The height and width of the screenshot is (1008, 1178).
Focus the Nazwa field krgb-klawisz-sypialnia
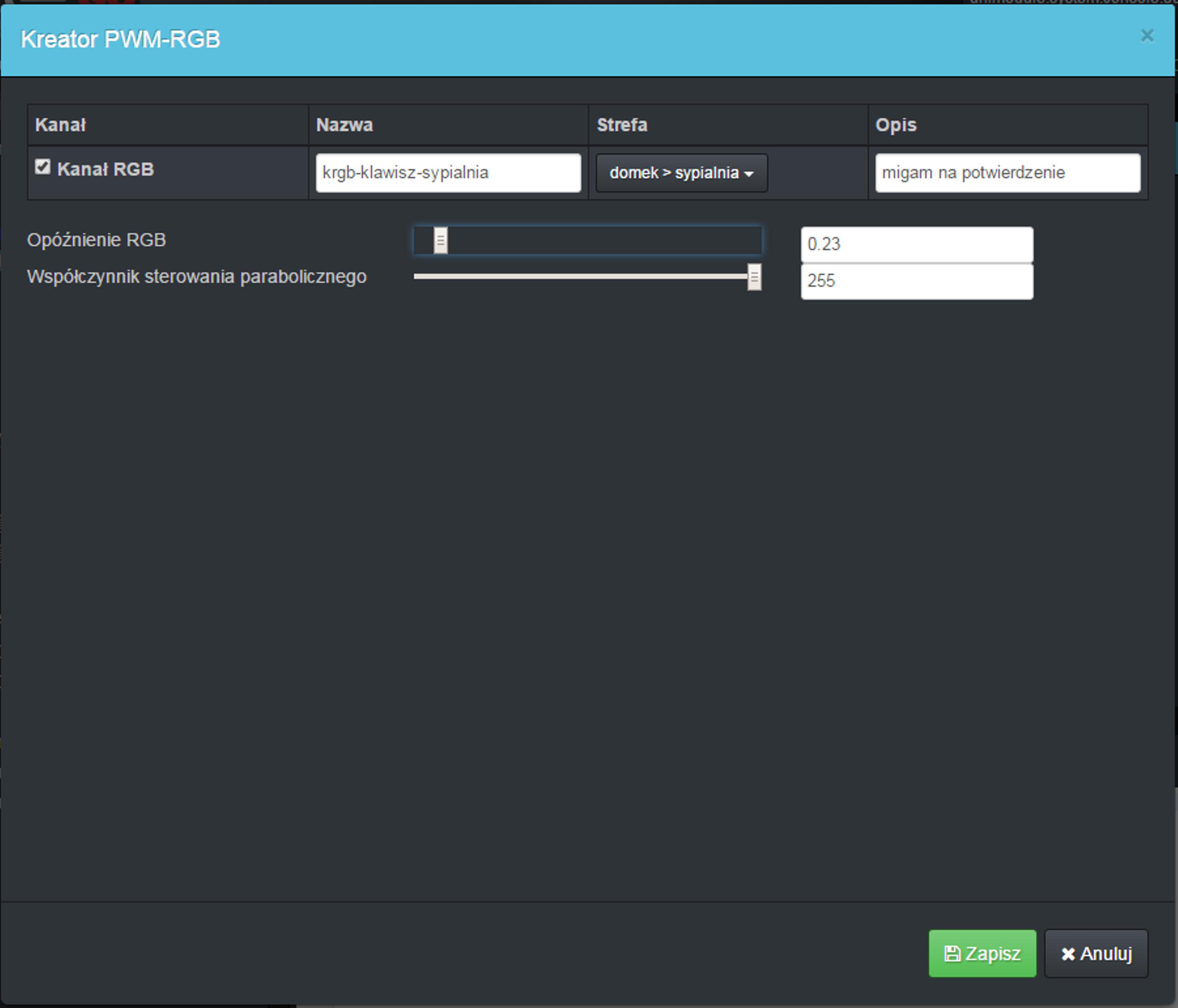pyautogui.click(x=448, y=173)
